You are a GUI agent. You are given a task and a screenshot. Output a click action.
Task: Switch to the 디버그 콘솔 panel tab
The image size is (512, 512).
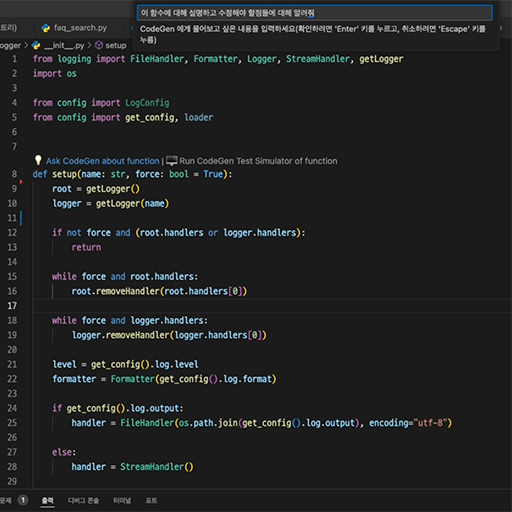(x=83, y=501)
